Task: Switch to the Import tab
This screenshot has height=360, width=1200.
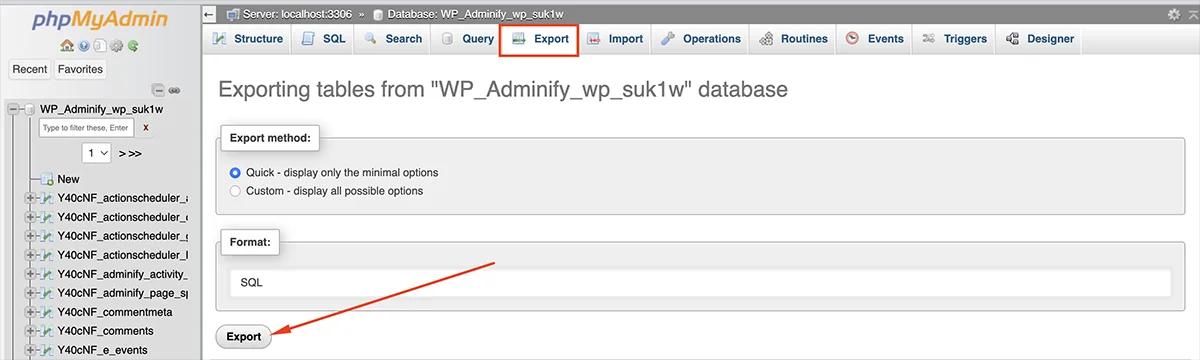Action: click(614, 39)
